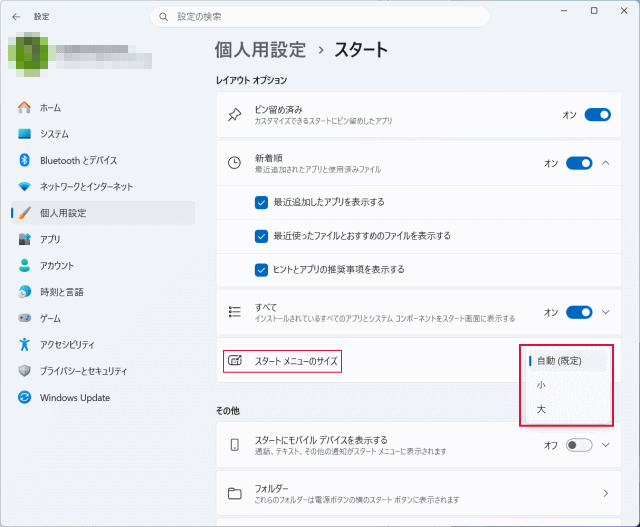The height and width of the screenshot is (527, 640).
Task: Turn off the すべて toggle
Action: pos(579,312)
